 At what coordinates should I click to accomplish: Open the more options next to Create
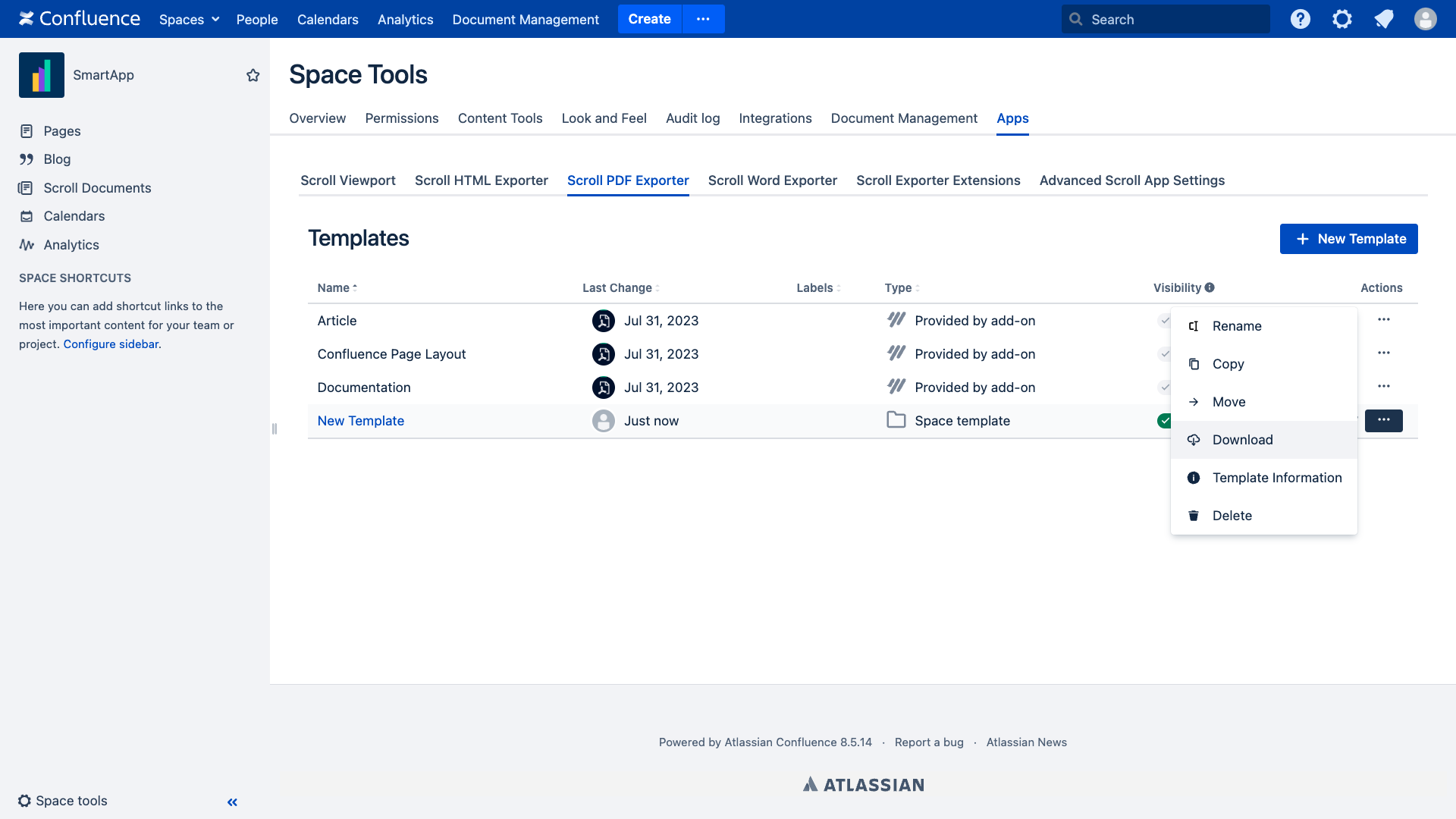[x=703, y=19]
